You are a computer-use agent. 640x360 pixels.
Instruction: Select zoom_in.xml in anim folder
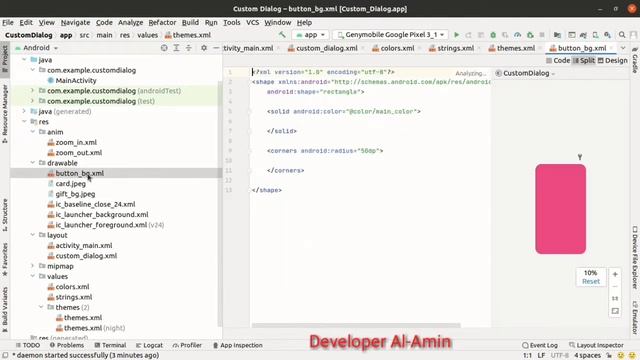click(76, 142)
